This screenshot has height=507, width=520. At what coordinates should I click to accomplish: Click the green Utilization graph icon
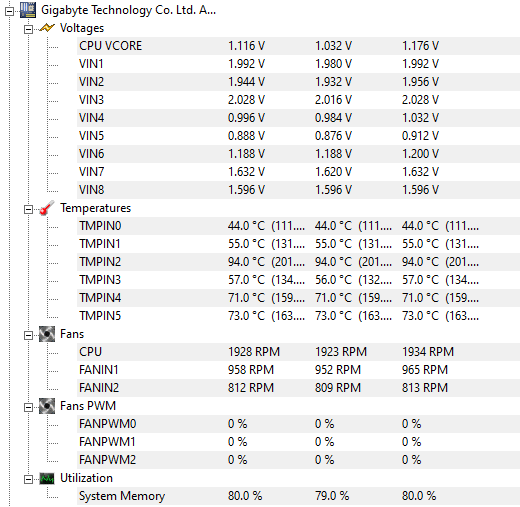(47, 479)
